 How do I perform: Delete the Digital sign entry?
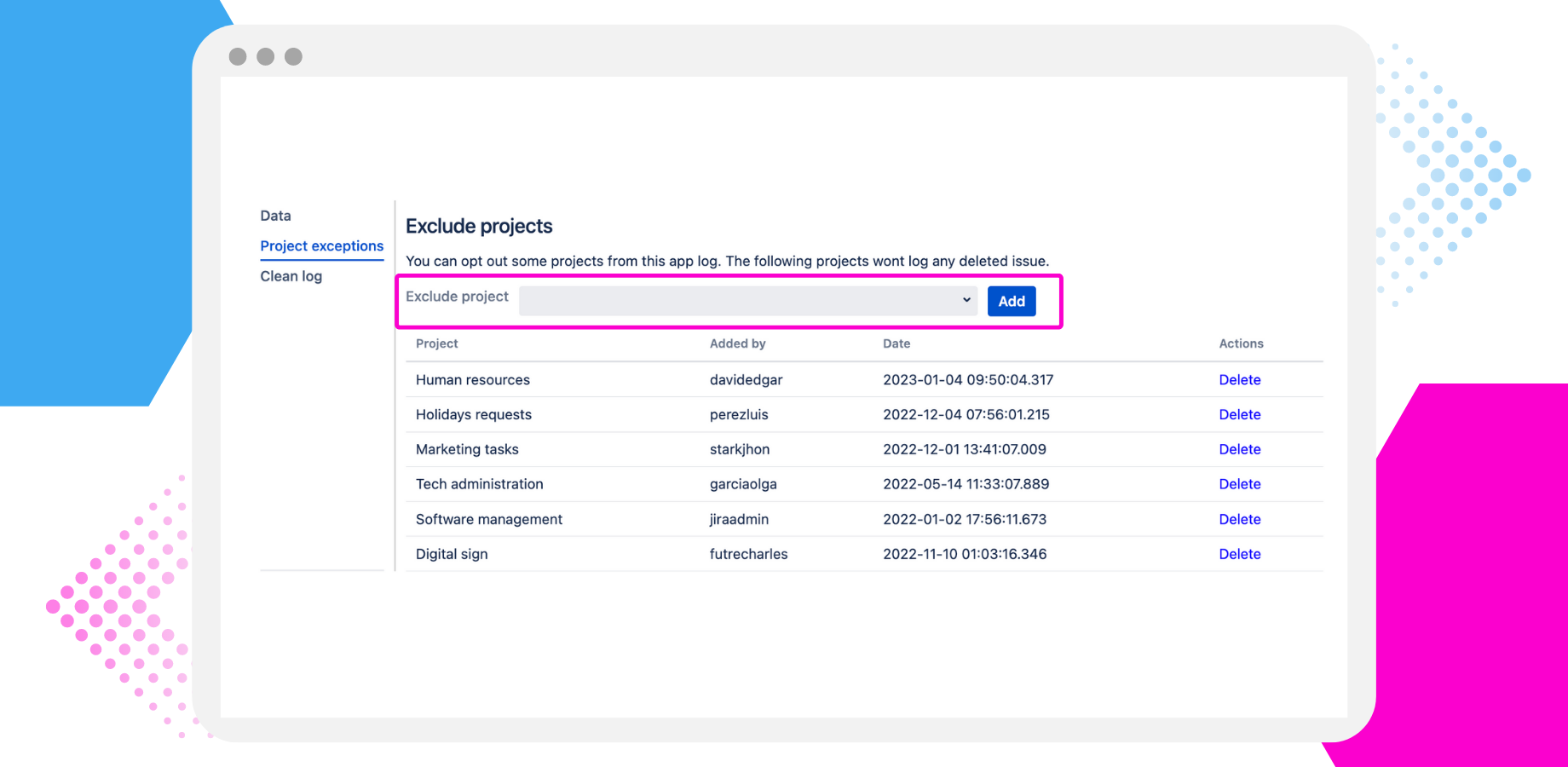(x=1240, y=554)
